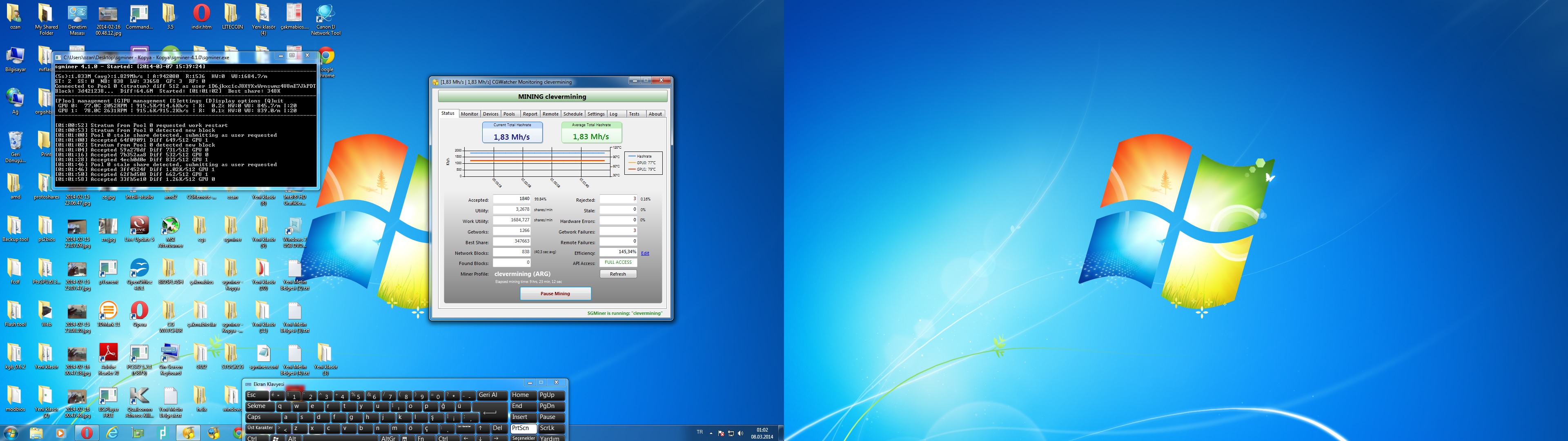1568x441 pixels.
Task: Select the Live Update 5 desktop icon
Action: coord(139,229)
